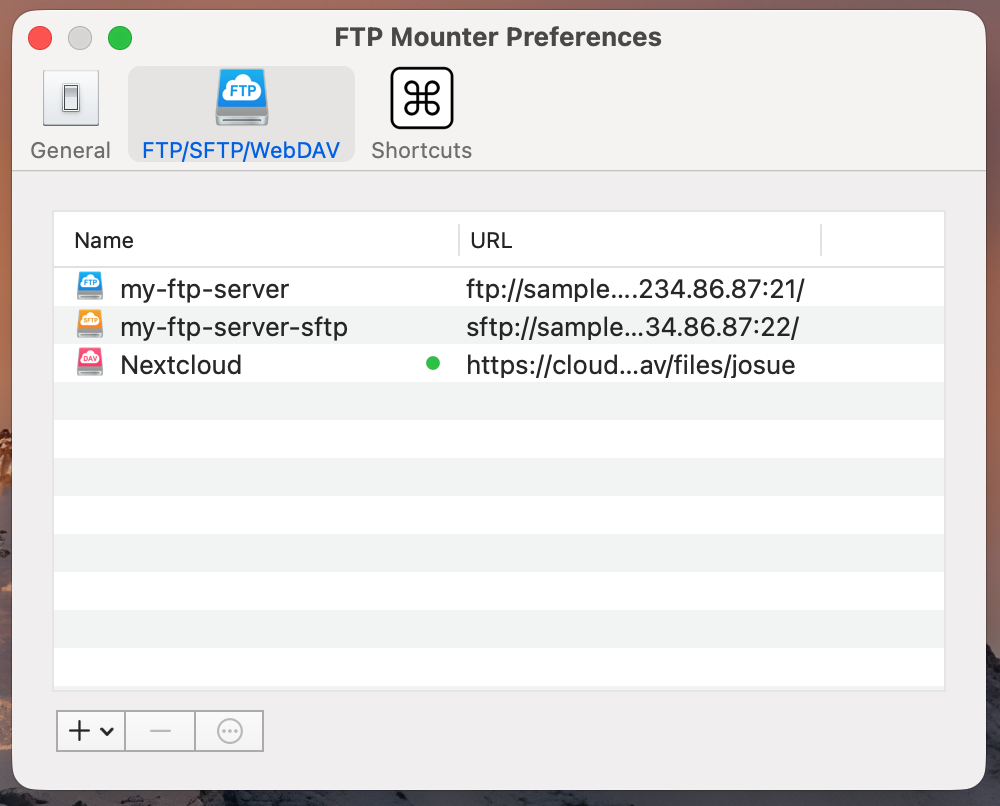
Task: Click the orange SFTP icon in second row
Action: click(90, 326)
